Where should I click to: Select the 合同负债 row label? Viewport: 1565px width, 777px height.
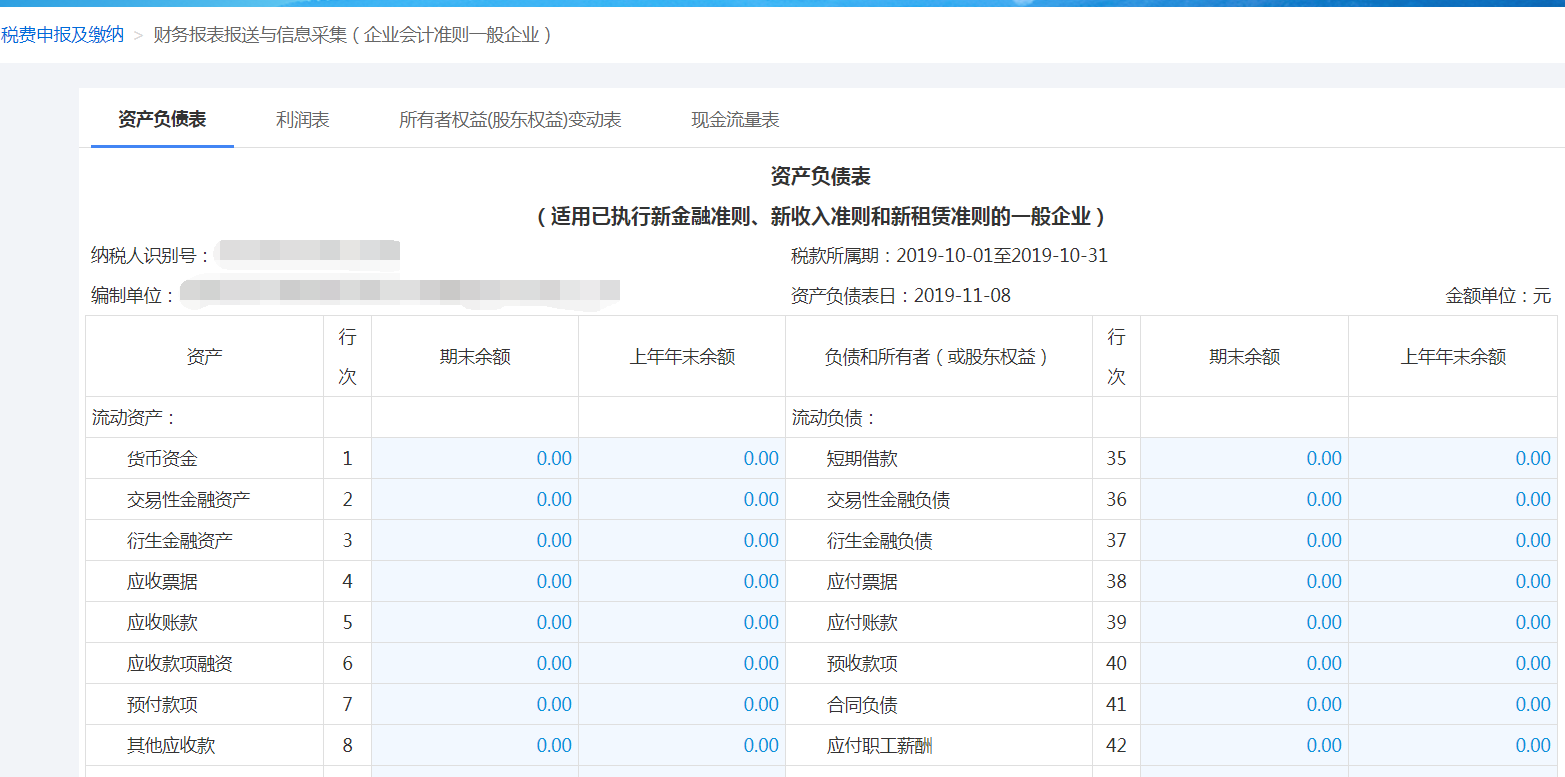(x=862, y=705)
